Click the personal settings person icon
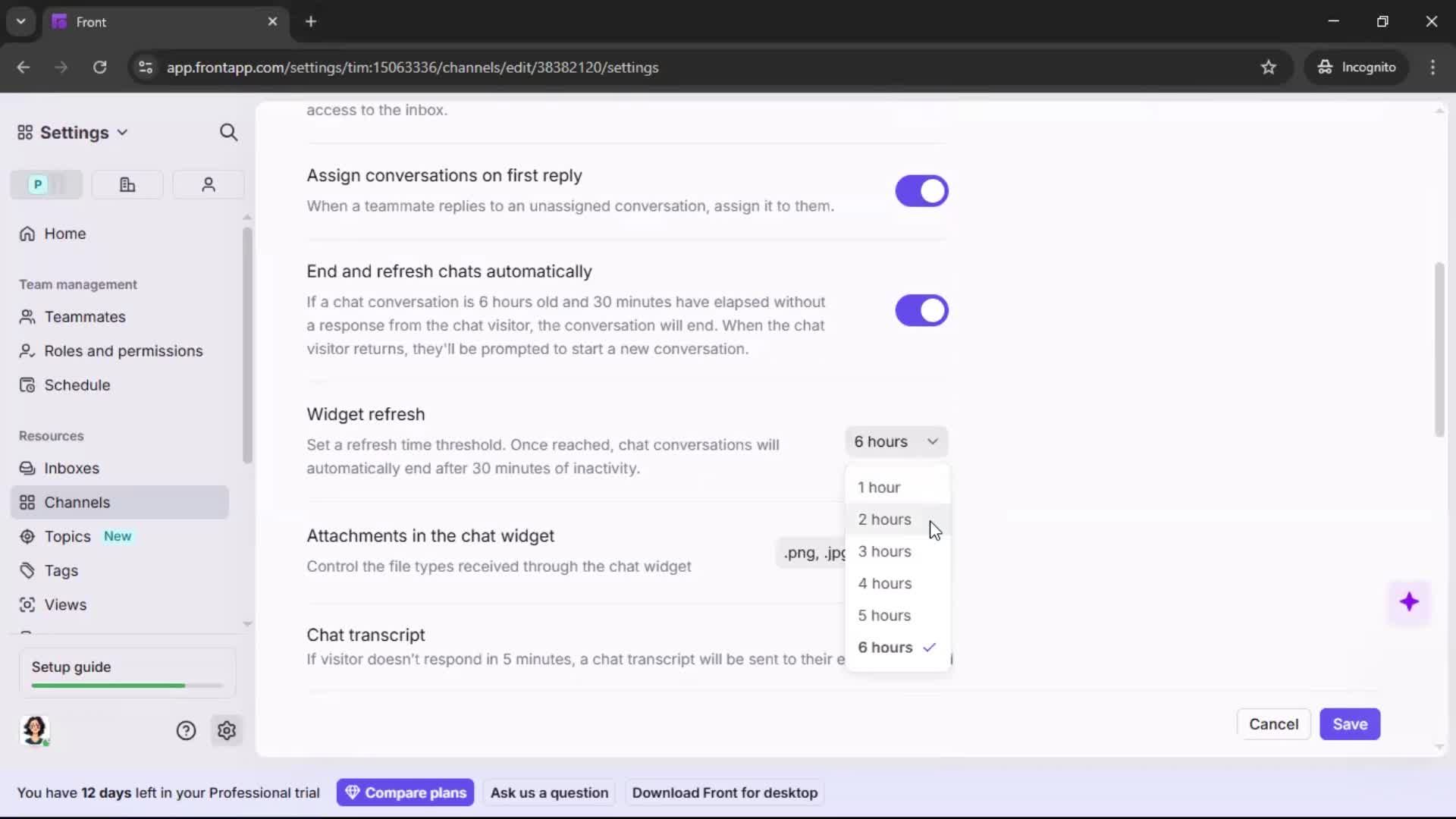Image resolution: width=1456 pixels, height=819 pixels. [x=209, y=184]
